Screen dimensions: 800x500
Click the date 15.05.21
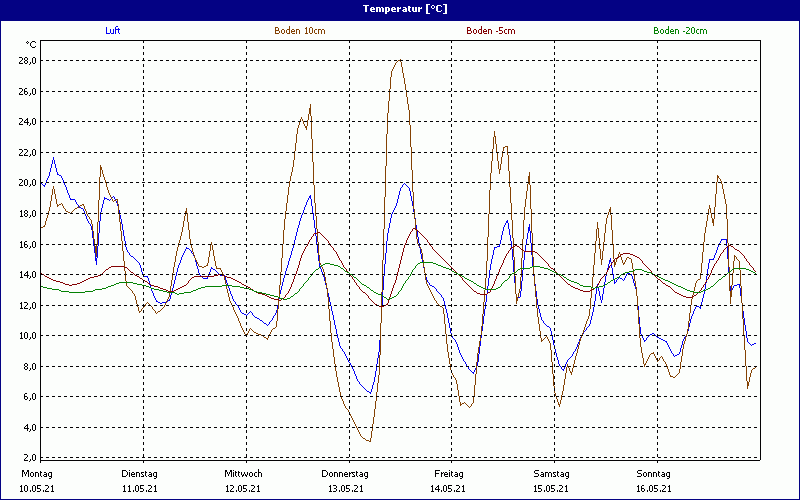click(x=551, y=489)
